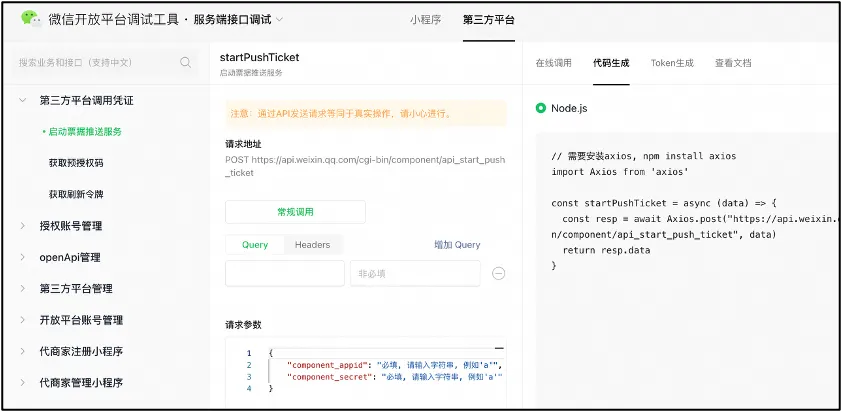Collapse 第三方平台调用凭证 section

23,100
